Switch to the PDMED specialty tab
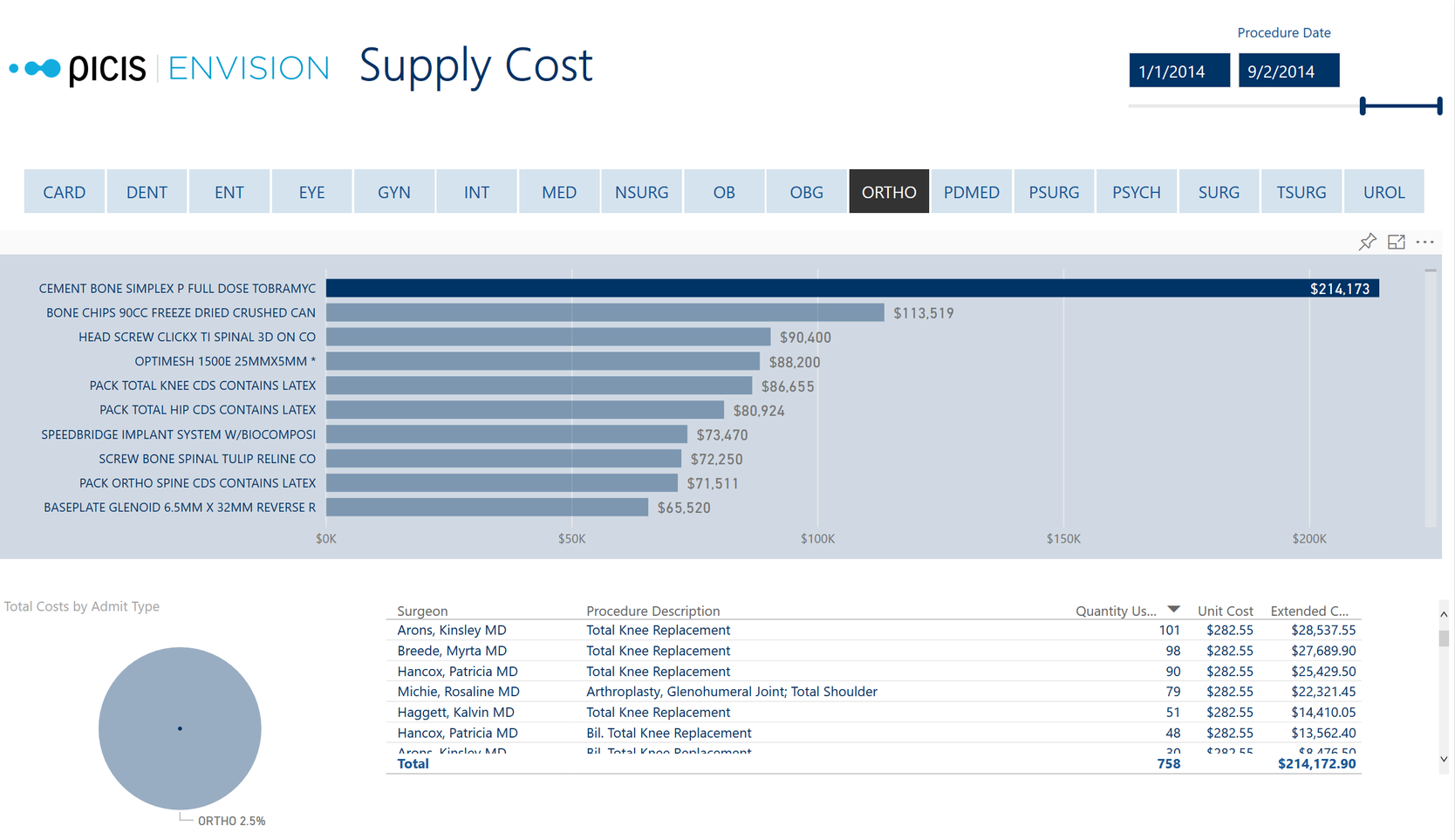 click(x=971, y=192)
